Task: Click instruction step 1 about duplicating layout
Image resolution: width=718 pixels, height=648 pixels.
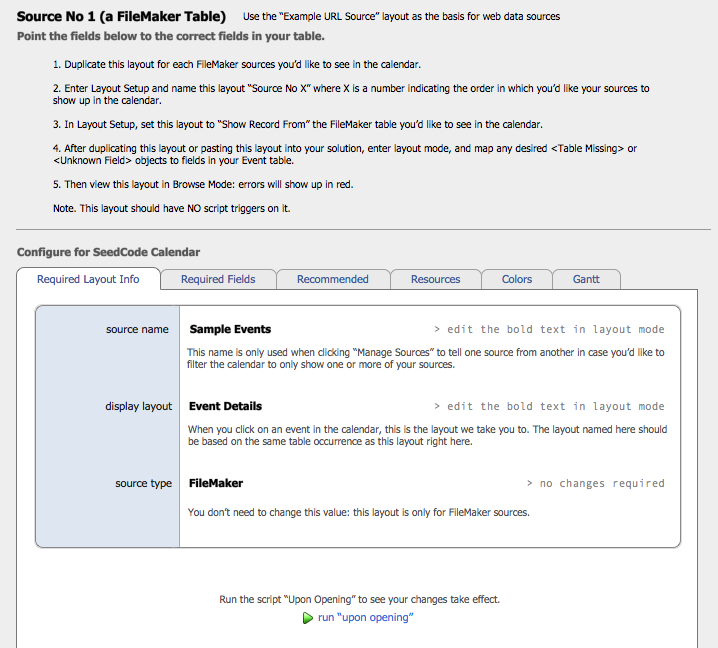Action: pos(237,65)
